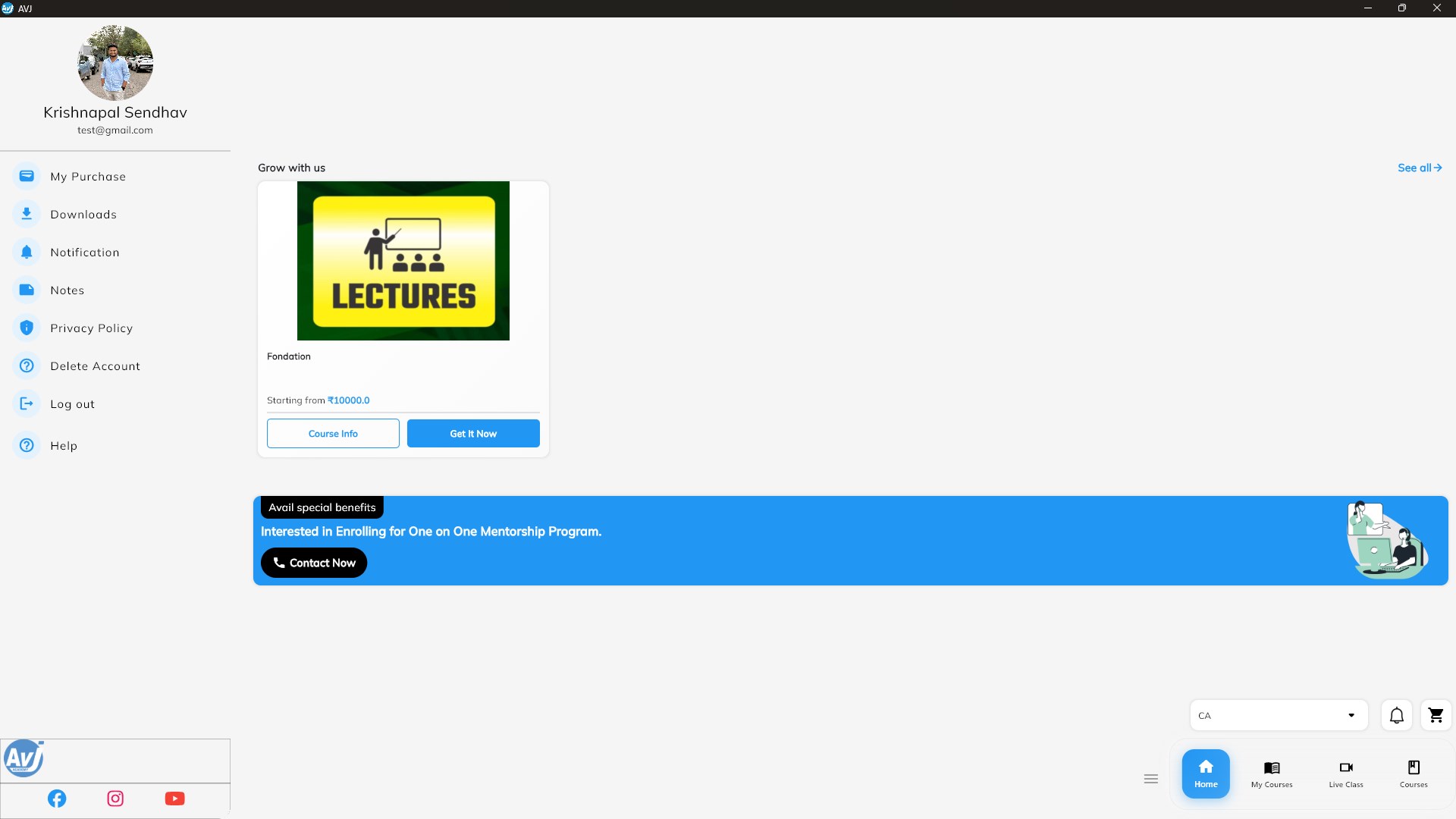1456x819 pixels.
Task: Open the Notes sidebar item
Action: click(115, 290)
